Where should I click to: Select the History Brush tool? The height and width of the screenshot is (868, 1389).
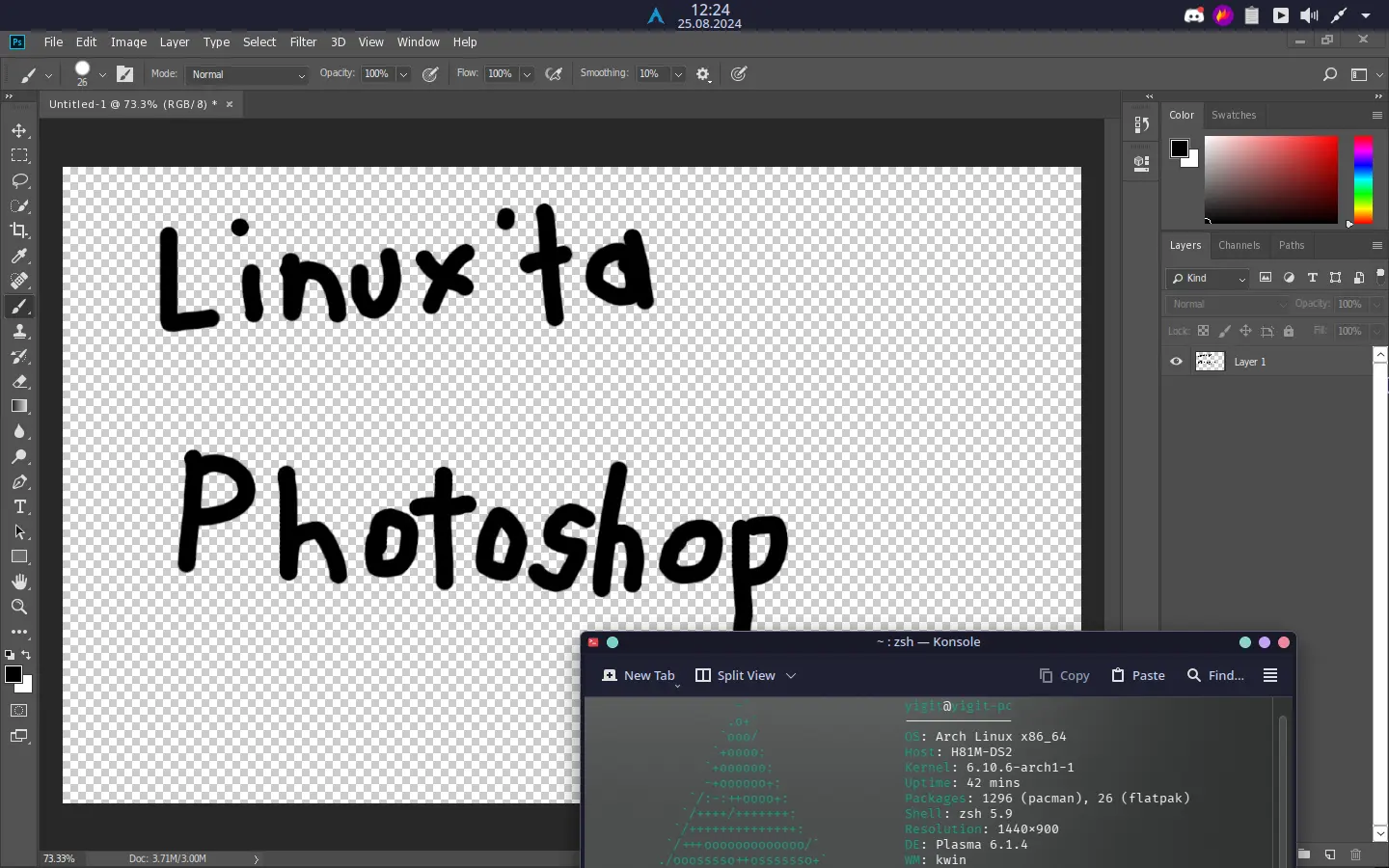(x=19, y=356)
